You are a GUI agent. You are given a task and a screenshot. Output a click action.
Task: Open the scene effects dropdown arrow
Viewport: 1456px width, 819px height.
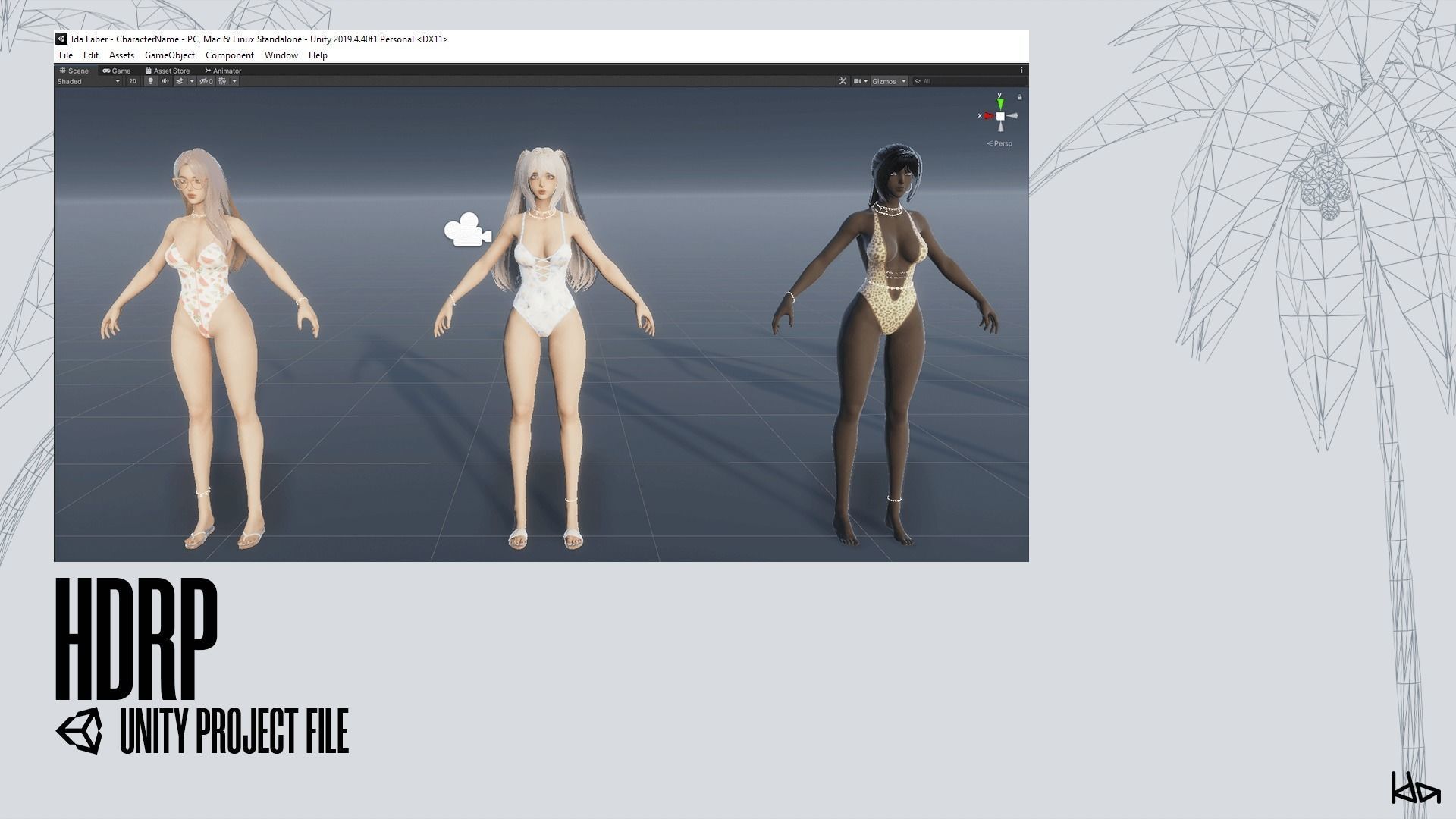coord(192,81)
